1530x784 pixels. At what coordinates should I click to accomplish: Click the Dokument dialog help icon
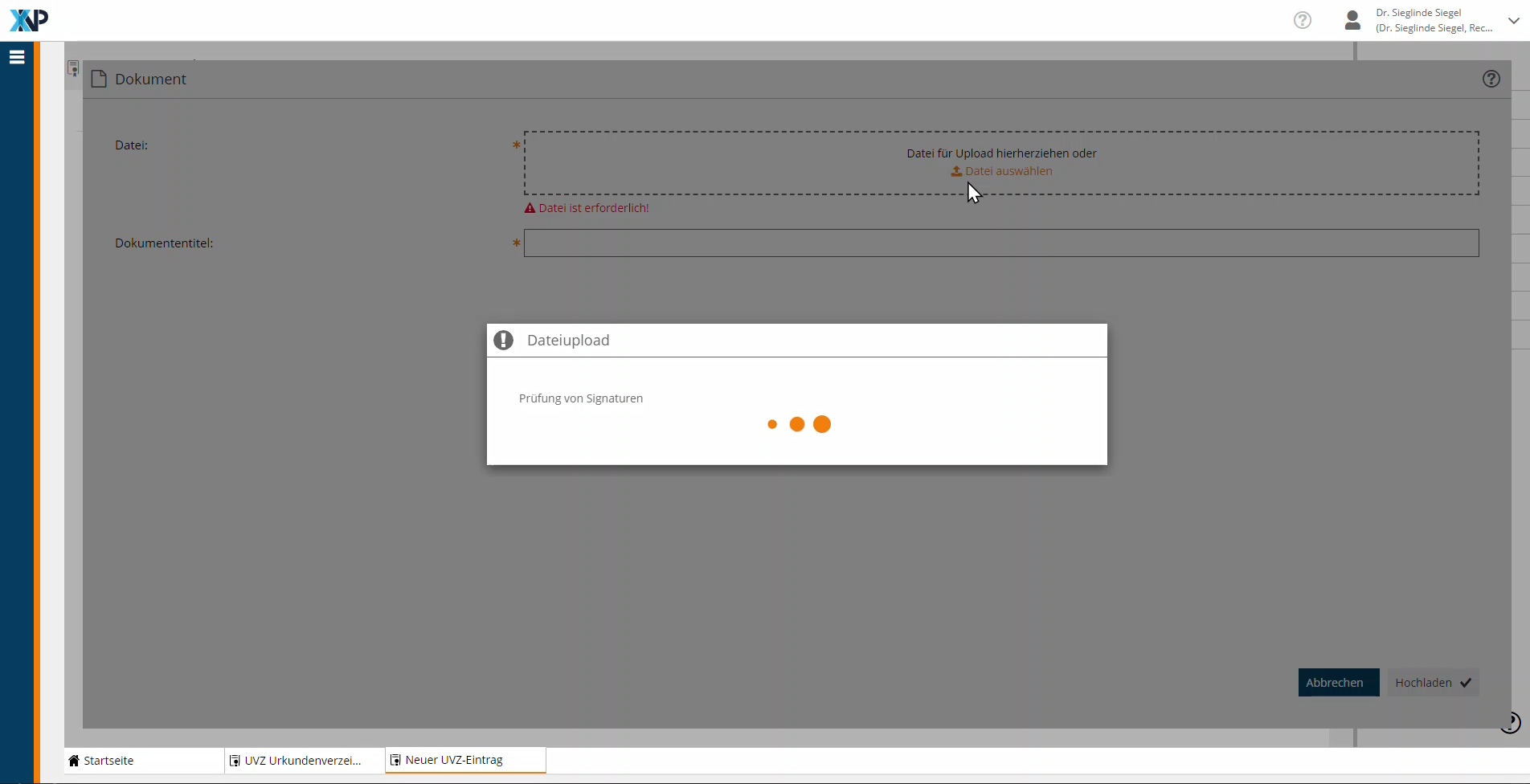tap(1491, 79)
